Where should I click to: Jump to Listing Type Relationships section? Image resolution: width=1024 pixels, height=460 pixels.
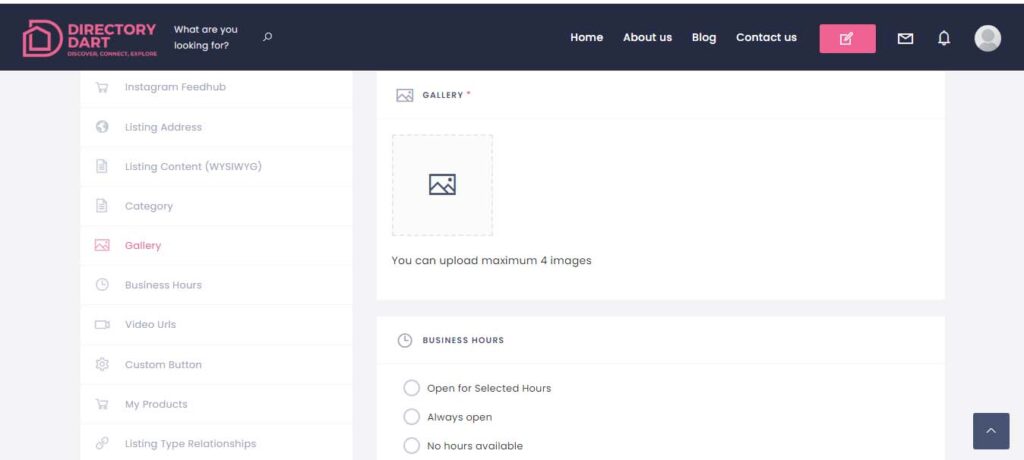(191, 444)
